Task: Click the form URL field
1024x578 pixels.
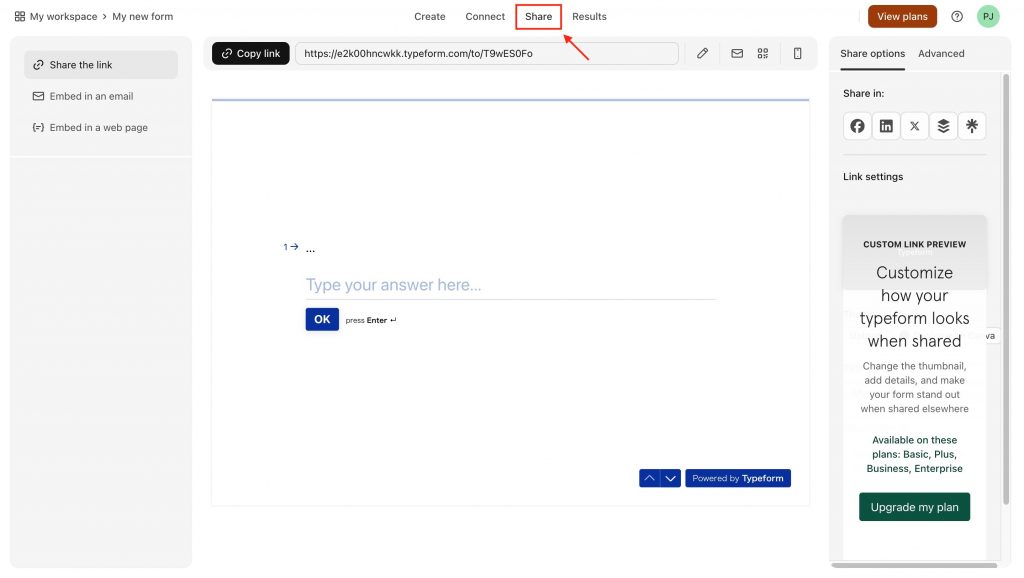Action: point(487,54)
